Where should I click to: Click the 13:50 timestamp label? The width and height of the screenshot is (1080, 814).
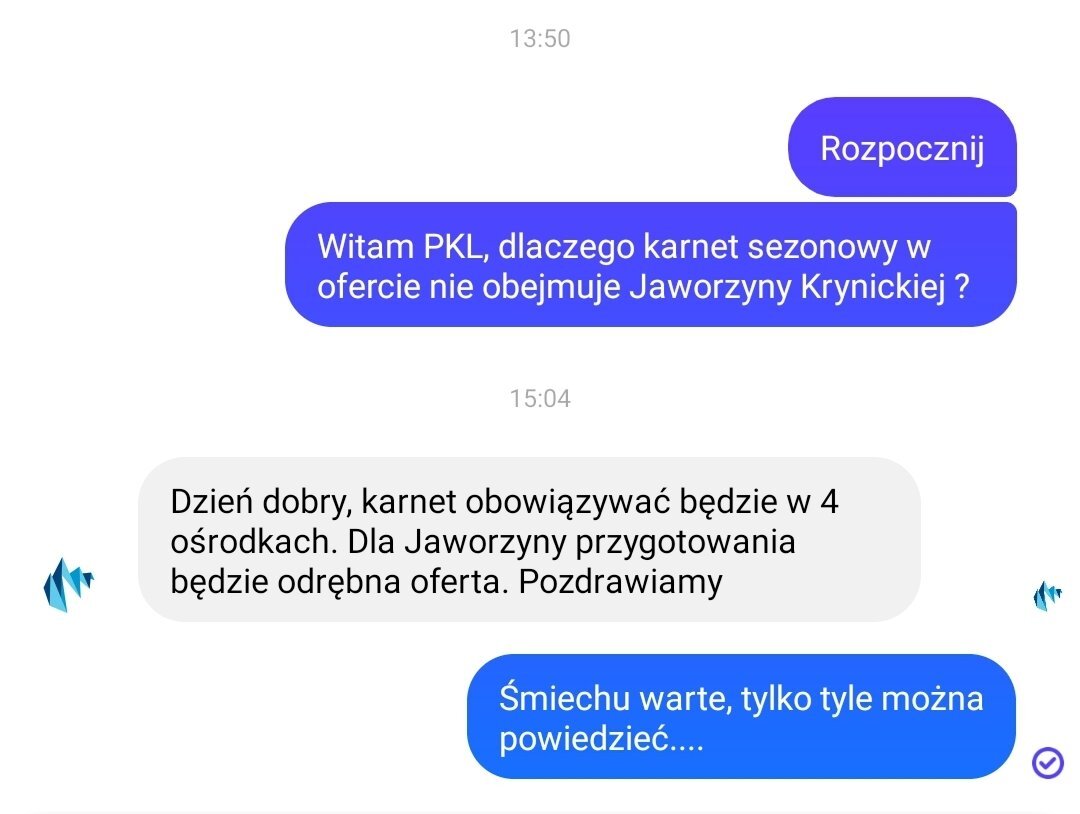click(x=540, y=39)
